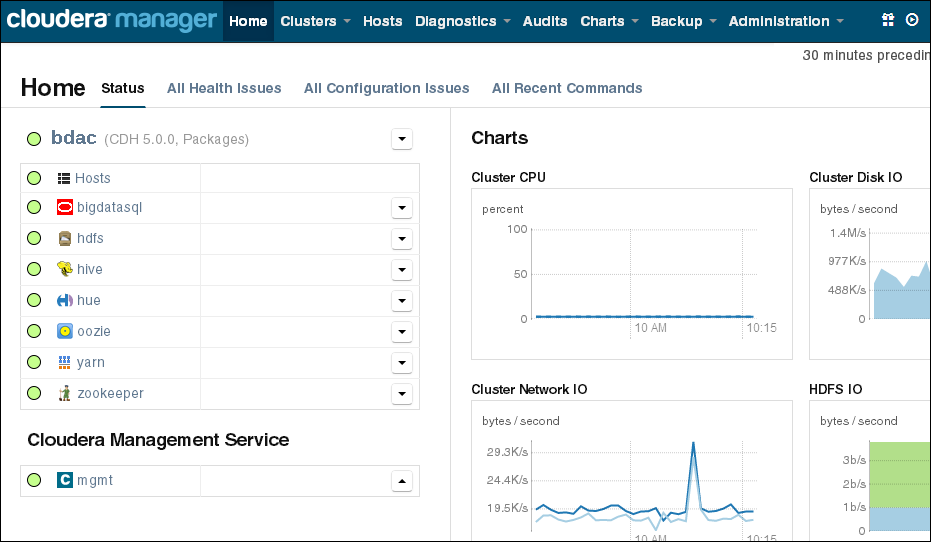Click bigdatasql green health status dot

tap(34, 207)
